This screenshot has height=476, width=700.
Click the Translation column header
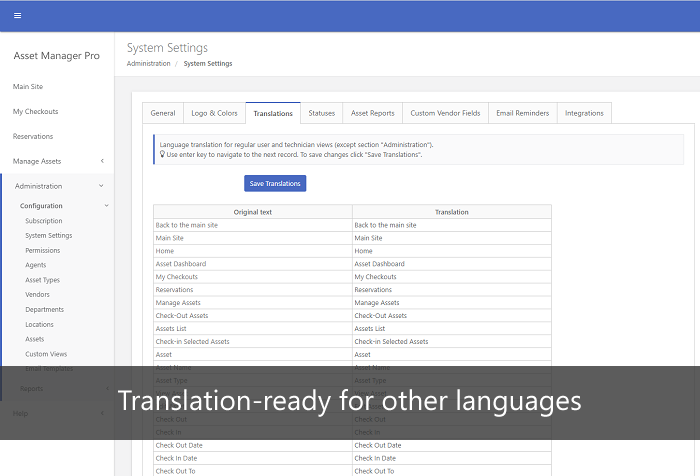452,212
